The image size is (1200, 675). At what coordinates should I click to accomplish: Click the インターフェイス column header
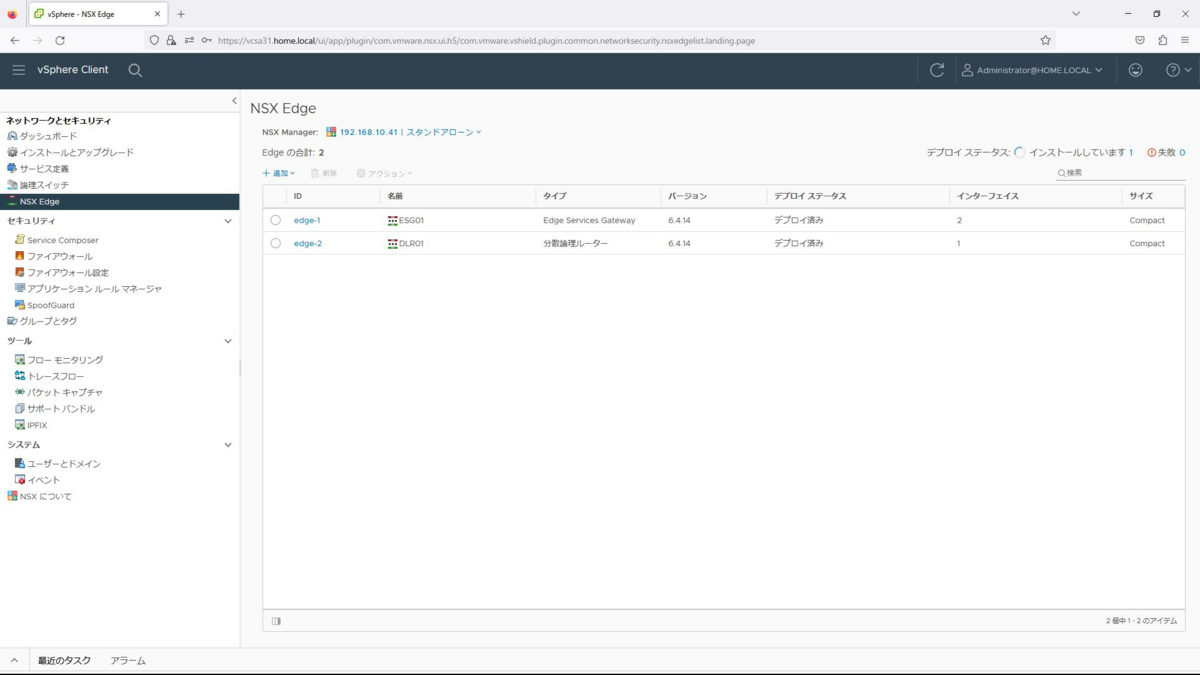pos(988,196)
